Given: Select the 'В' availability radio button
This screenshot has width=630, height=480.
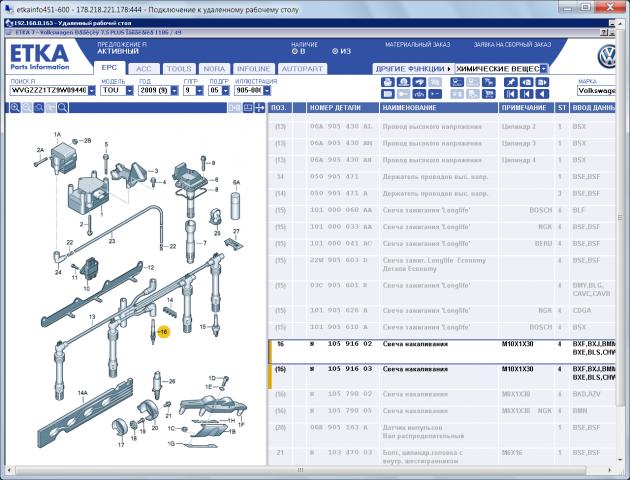Looking at the screenshot, I should 295,51.
